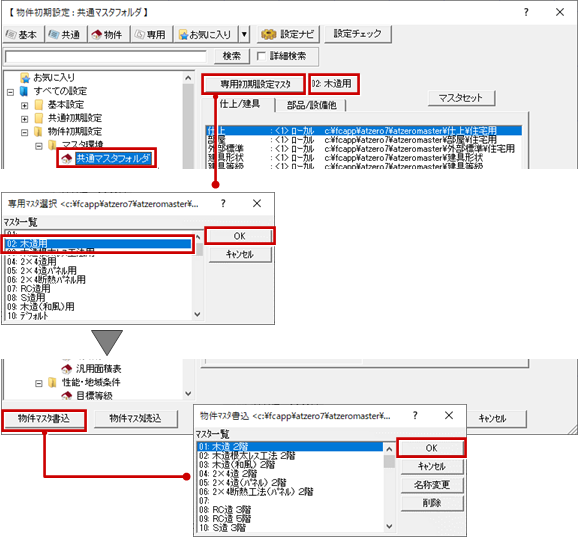
Task: Switch to the 仕上/建具 tab
Action: (x=240, y=104)
